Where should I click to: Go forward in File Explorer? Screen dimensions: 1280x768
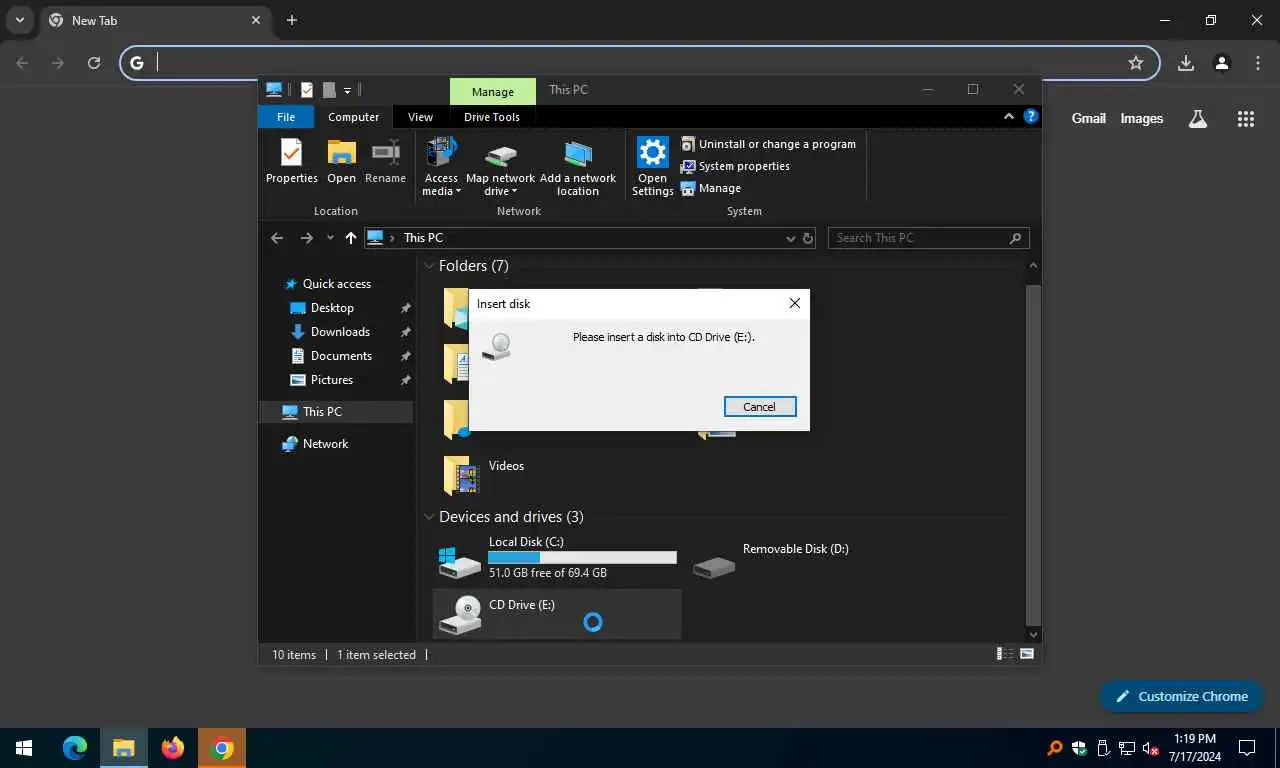[307, 238]
